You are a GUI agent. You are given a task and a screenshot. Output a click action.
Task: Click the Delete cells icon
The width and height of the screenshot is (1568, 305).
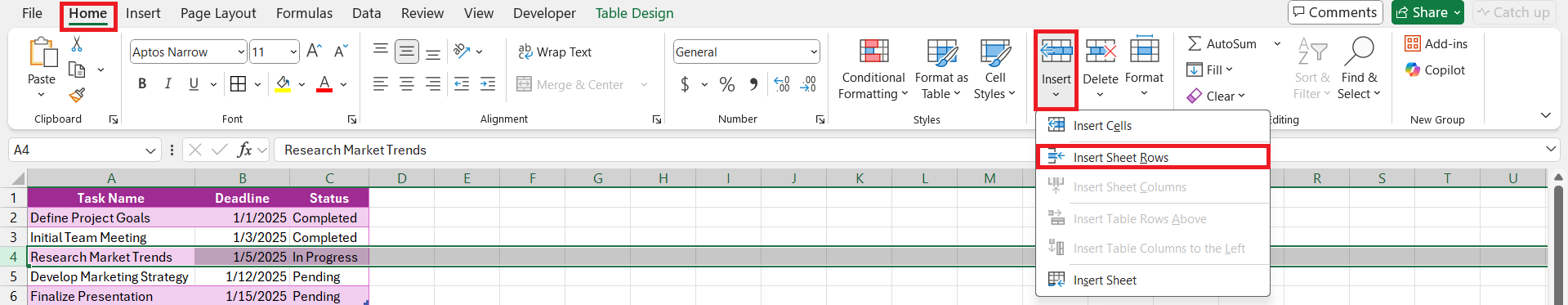tap(1101, 52)
